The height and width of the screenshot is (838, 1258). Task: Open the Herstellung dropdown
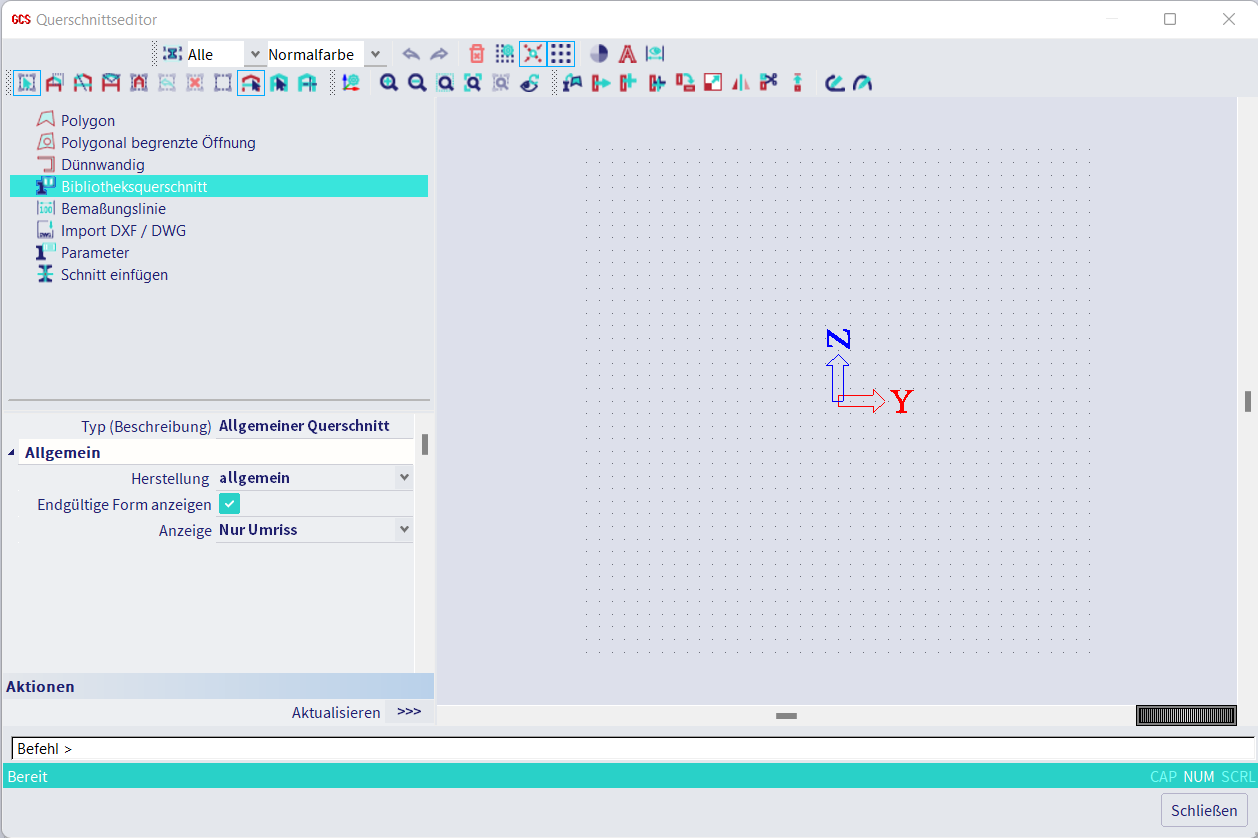pyautogui.click(x=404, y=478)
